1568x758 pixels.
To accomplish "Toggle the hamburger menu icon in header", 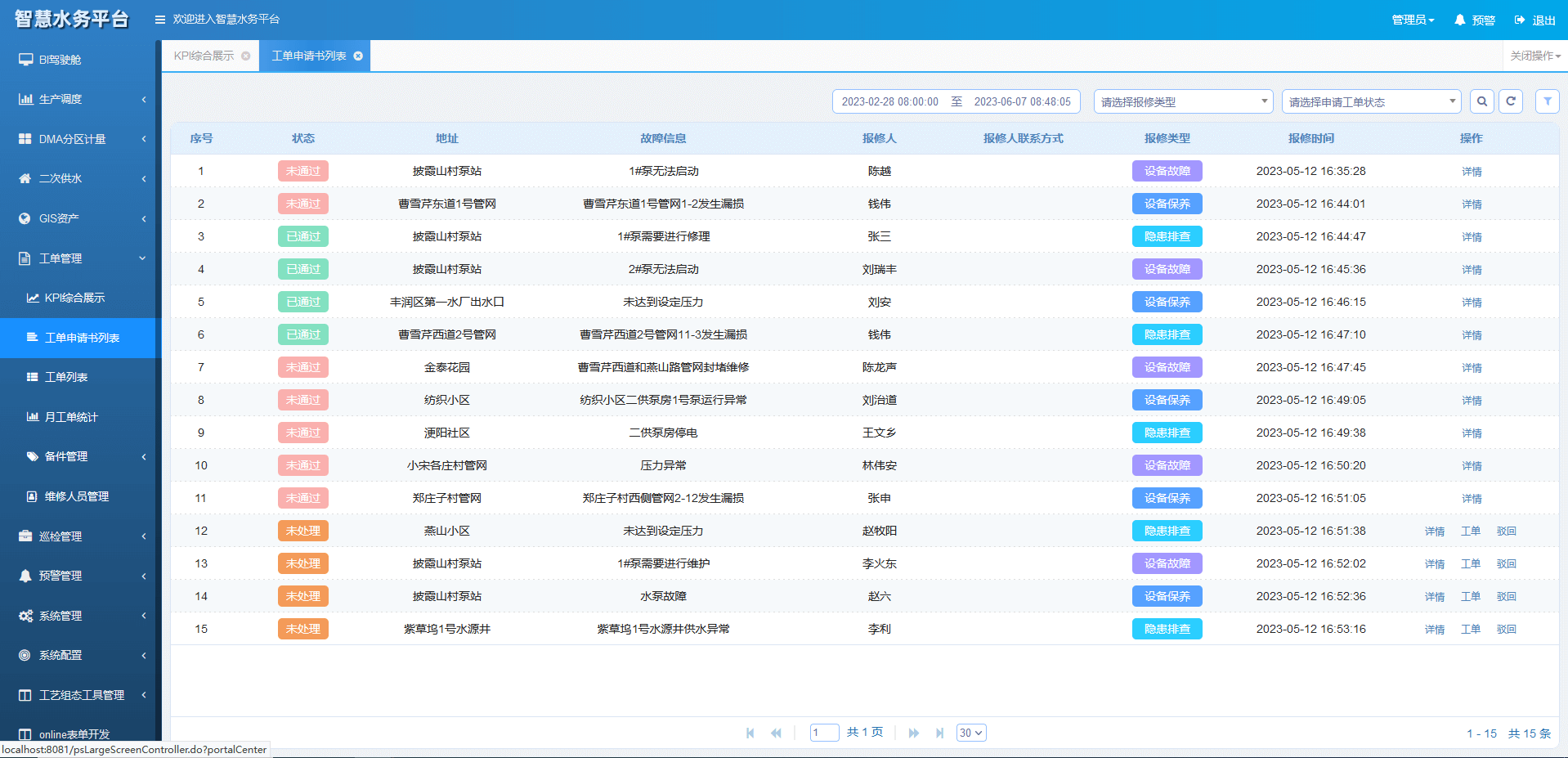I will 160,20.
